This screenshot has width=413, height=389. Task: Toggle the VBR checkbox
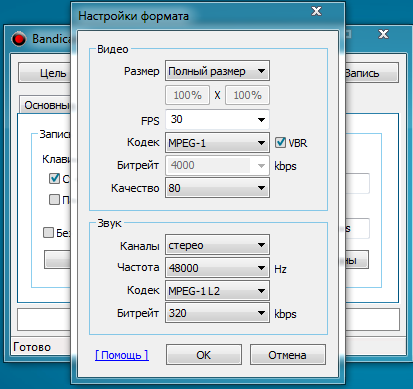[x=280, y=143]
